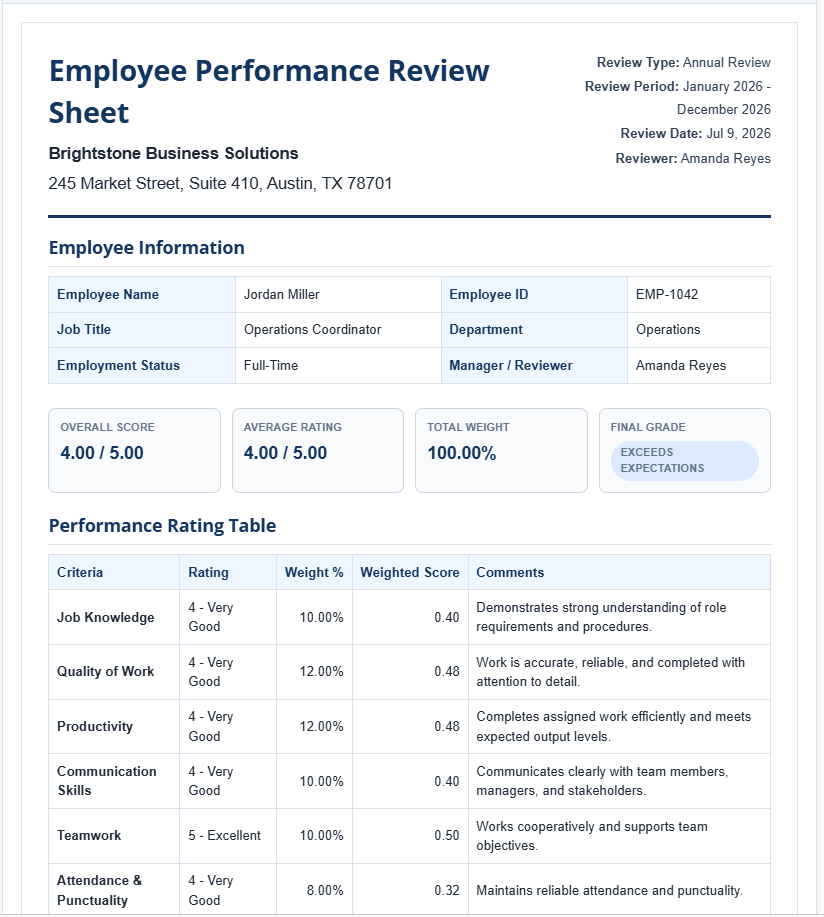Select the Full-Time value cell
Viewport: 824px width, 917px height.
click(x=338, y=366)
